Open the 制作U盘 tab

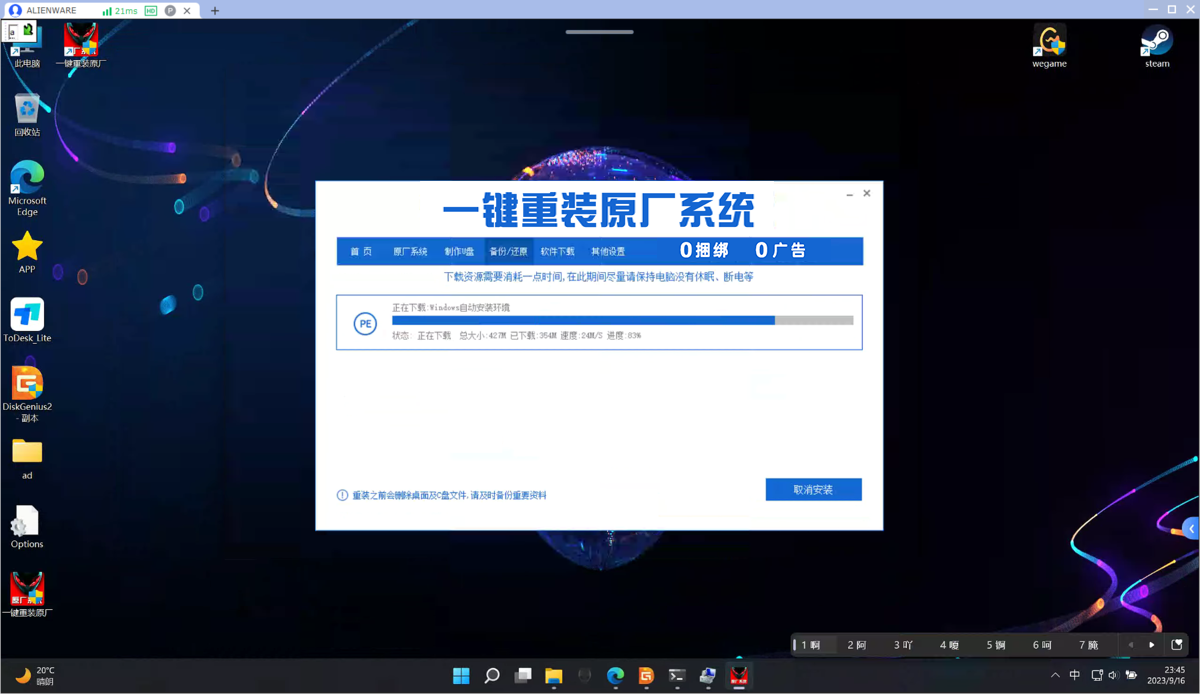[459, 251]
